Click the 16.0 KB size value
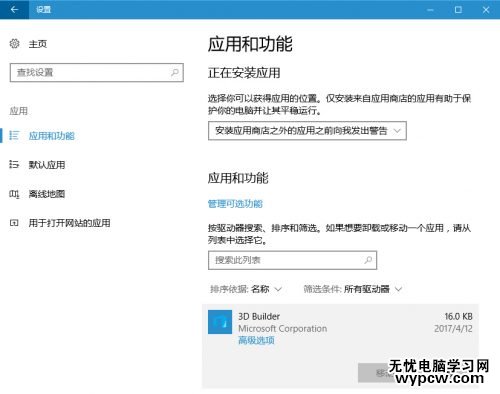500x394 pixels. [458, 316]
